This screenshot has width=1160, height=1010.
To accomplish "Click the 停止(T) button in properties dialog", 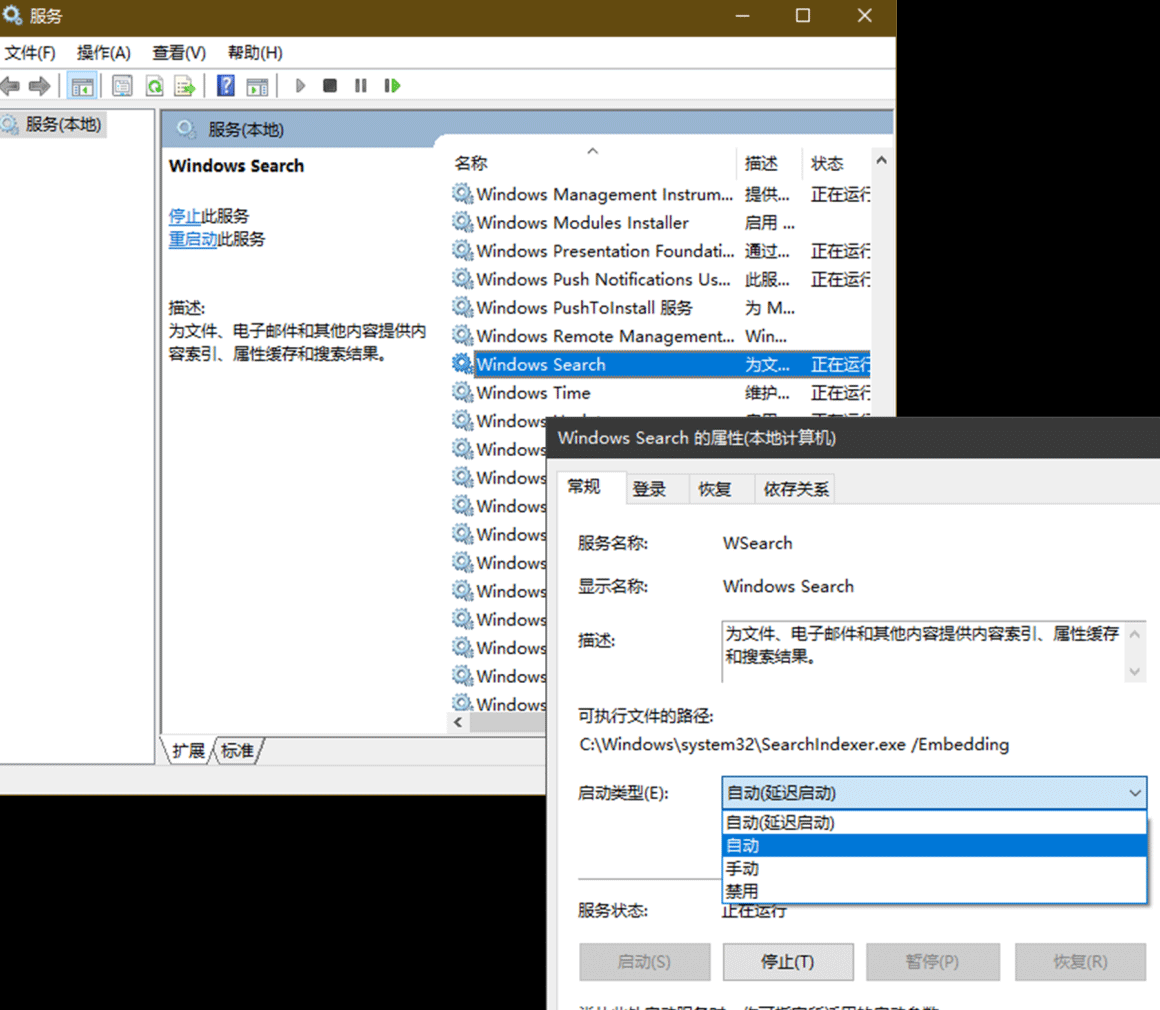I will [x=788, y=961].
